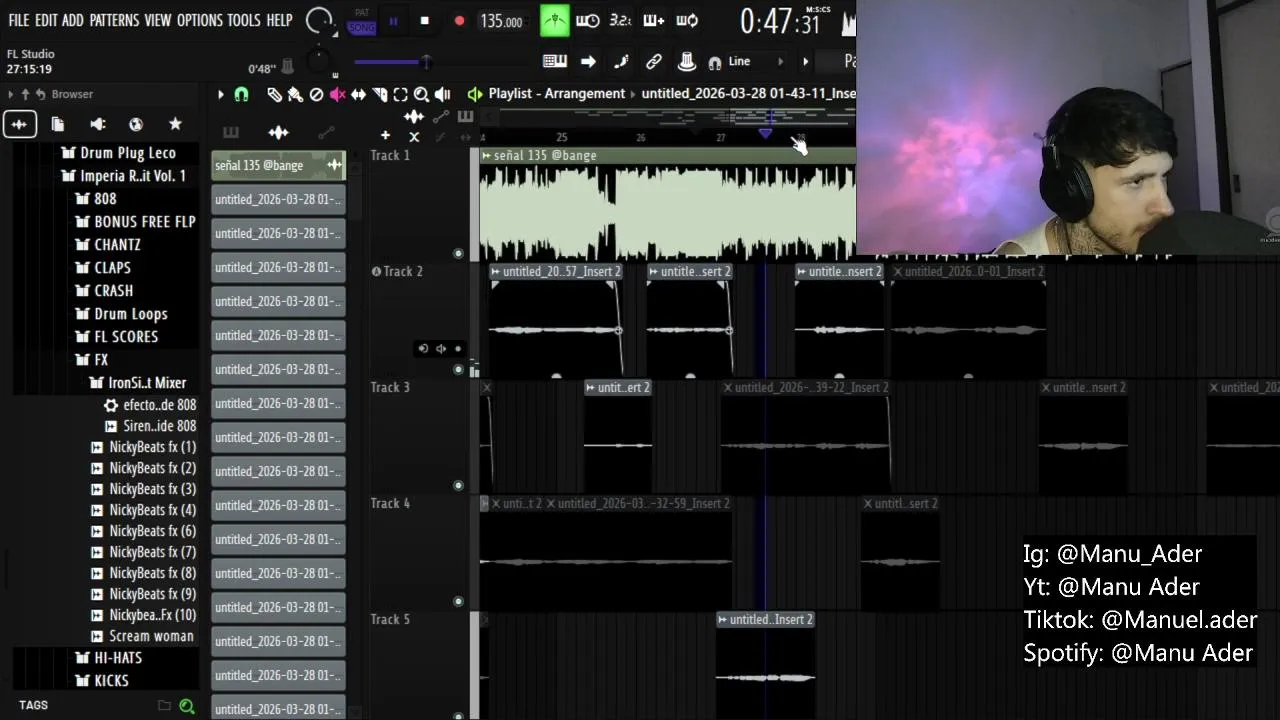Switch to Song mode
The image size is (1280, 720).
coord(362,27)
